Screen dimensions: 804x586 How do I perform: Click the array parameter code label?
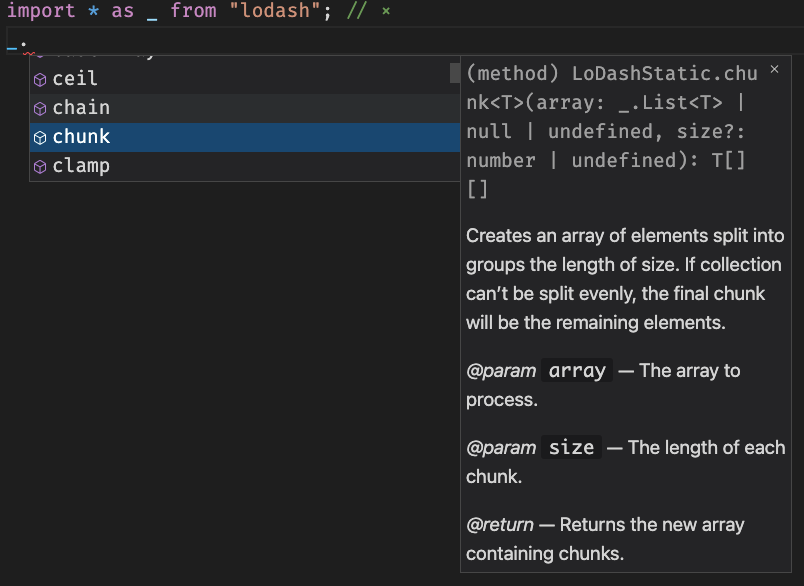coord(577,370)
